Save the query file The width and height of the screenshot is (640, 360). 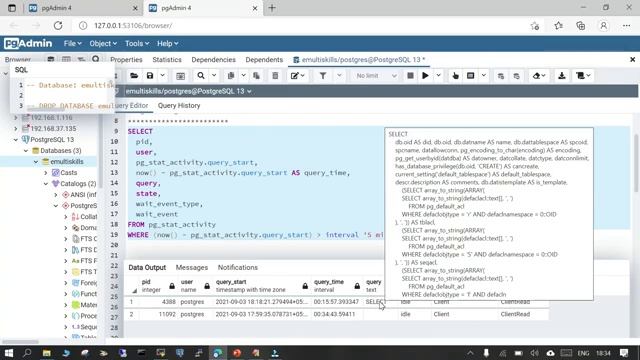point(150,76)
